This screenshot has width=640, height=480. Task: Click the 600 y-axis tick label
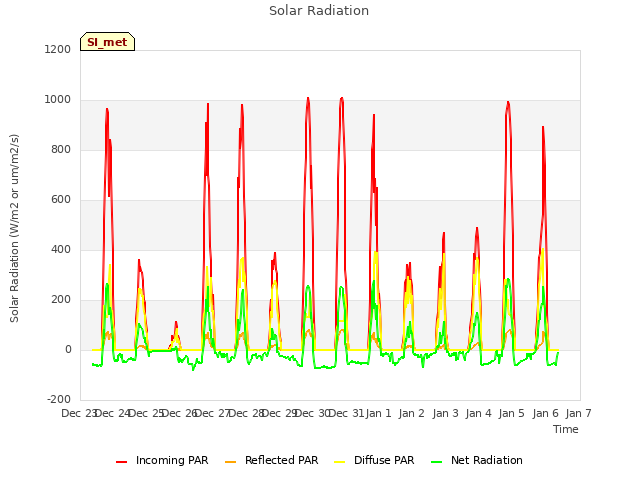pyautogui.click(x=61, y=200)
